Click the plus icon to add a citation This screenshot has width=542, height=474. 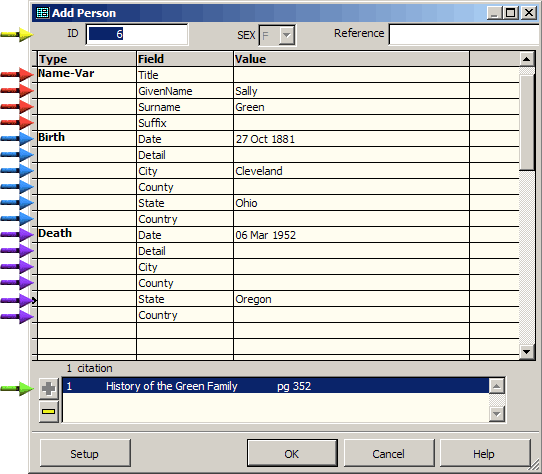(x=48, y=389)
